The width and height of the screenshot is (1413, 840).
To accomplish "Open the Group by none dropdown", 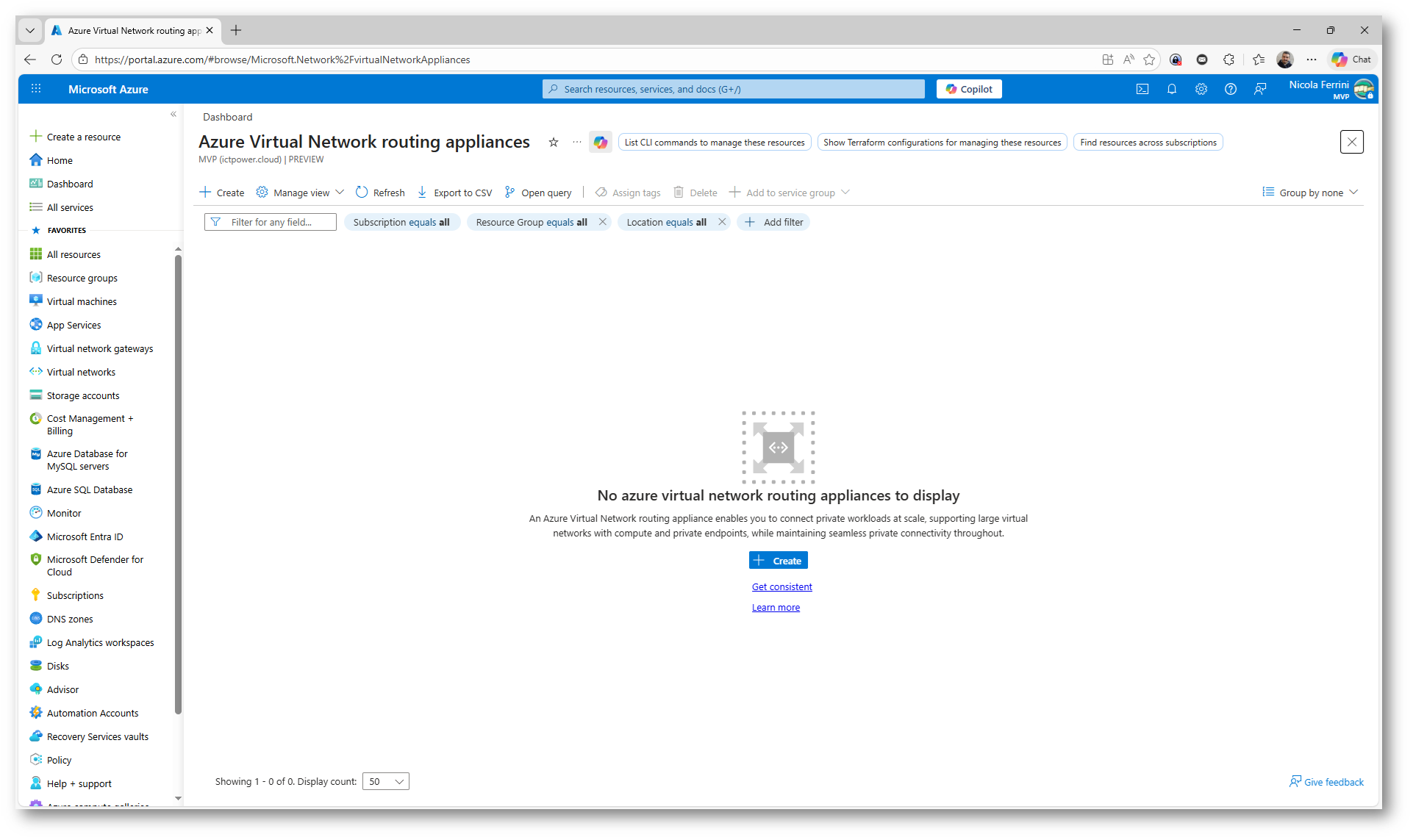I will coord(1310,193).
